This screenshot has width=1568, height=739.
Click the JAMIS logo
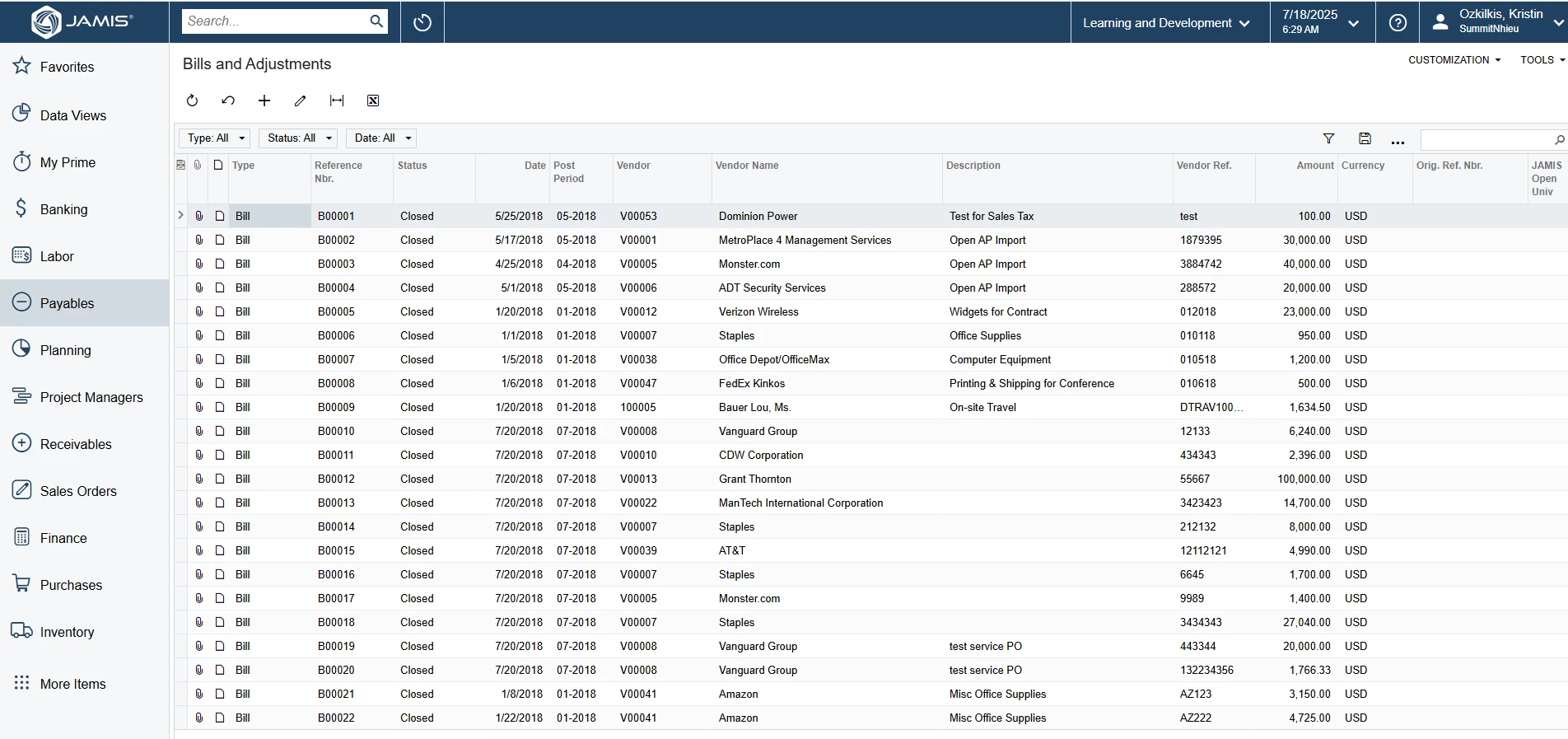coord(82,21)
